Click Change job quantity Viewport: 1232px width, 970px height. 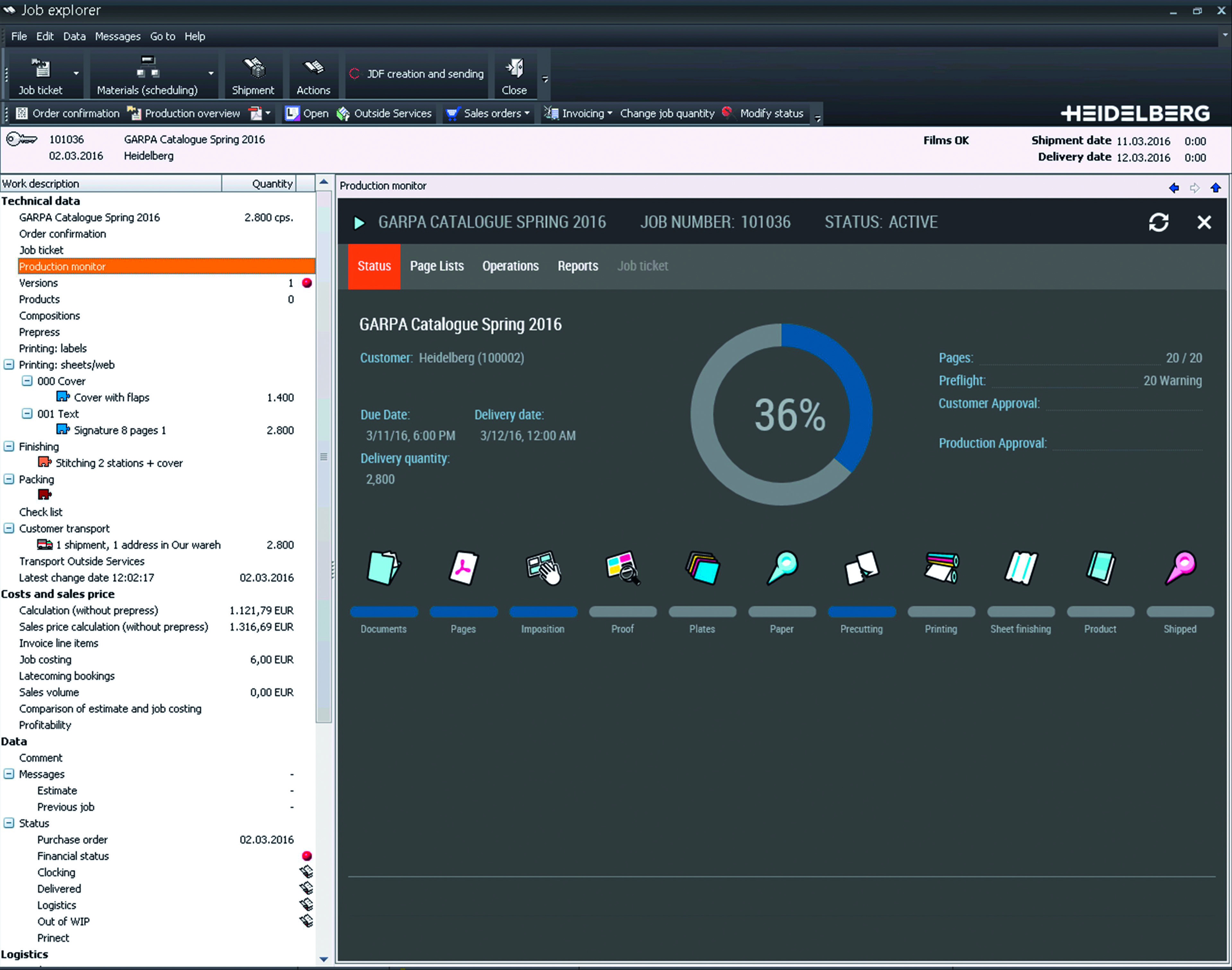pyautogui.click(x=667, y=114)
